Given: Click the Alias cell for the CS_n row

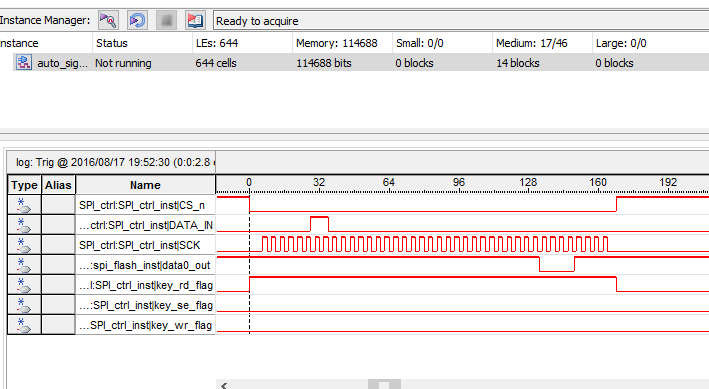Looking at the screenshot, I should 58,205.
